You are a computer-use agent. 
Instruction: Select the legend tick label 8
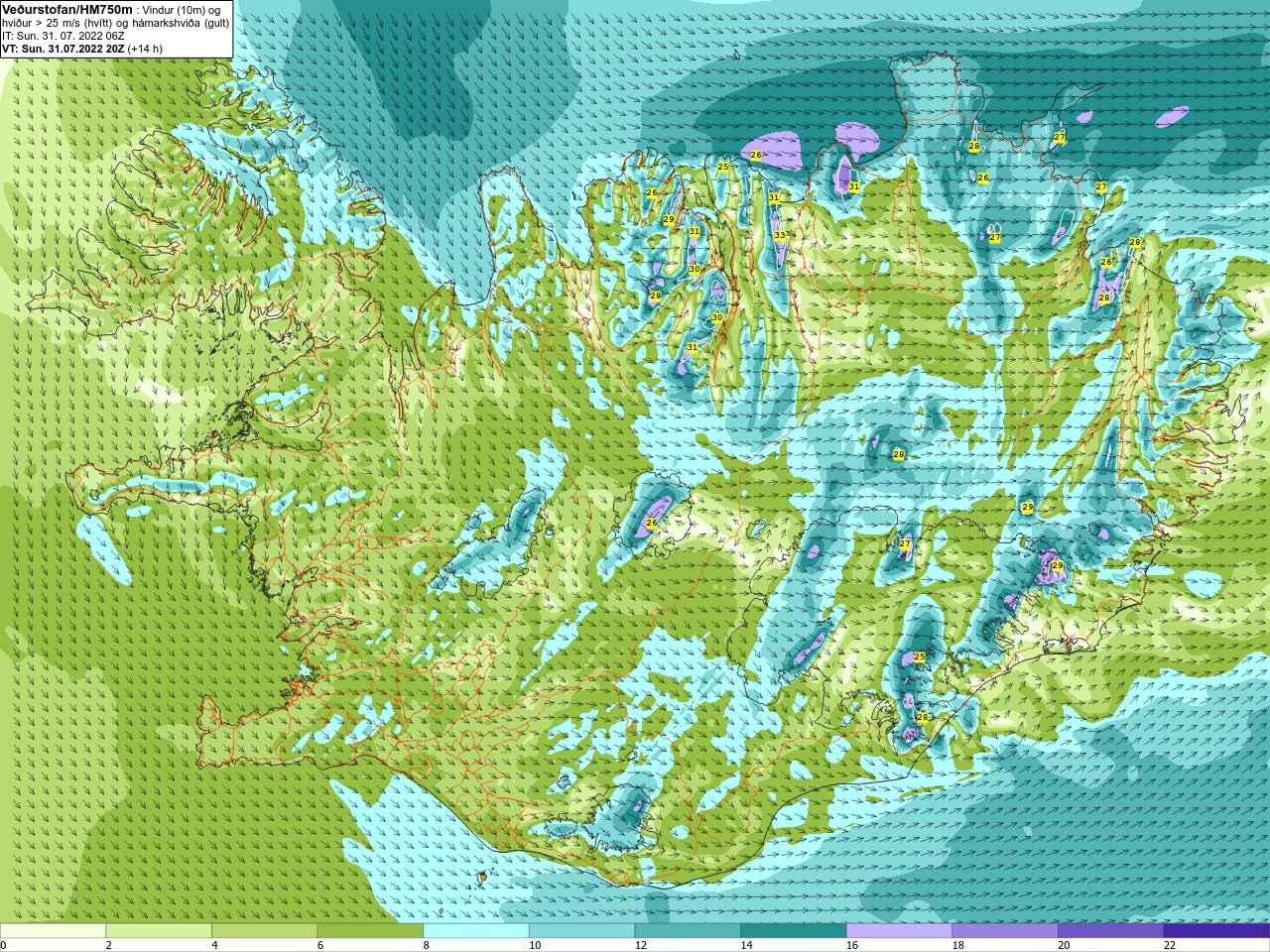[x=427, y=945]
